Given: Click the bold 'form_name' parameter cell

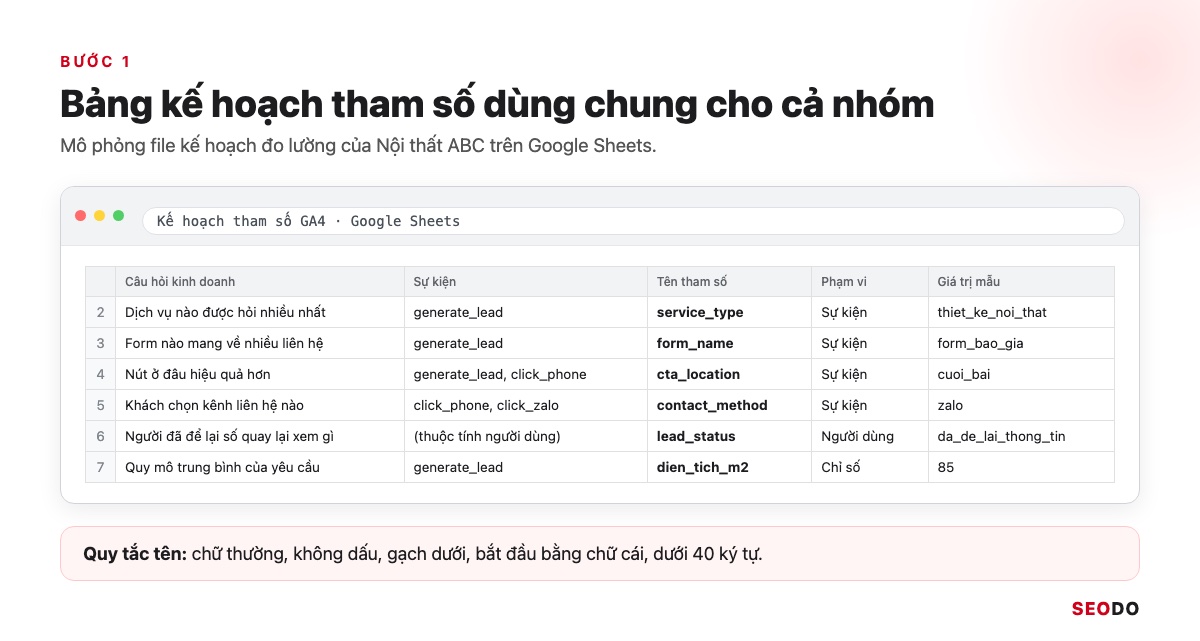Looking at the screenshot, I should [730, 343].
